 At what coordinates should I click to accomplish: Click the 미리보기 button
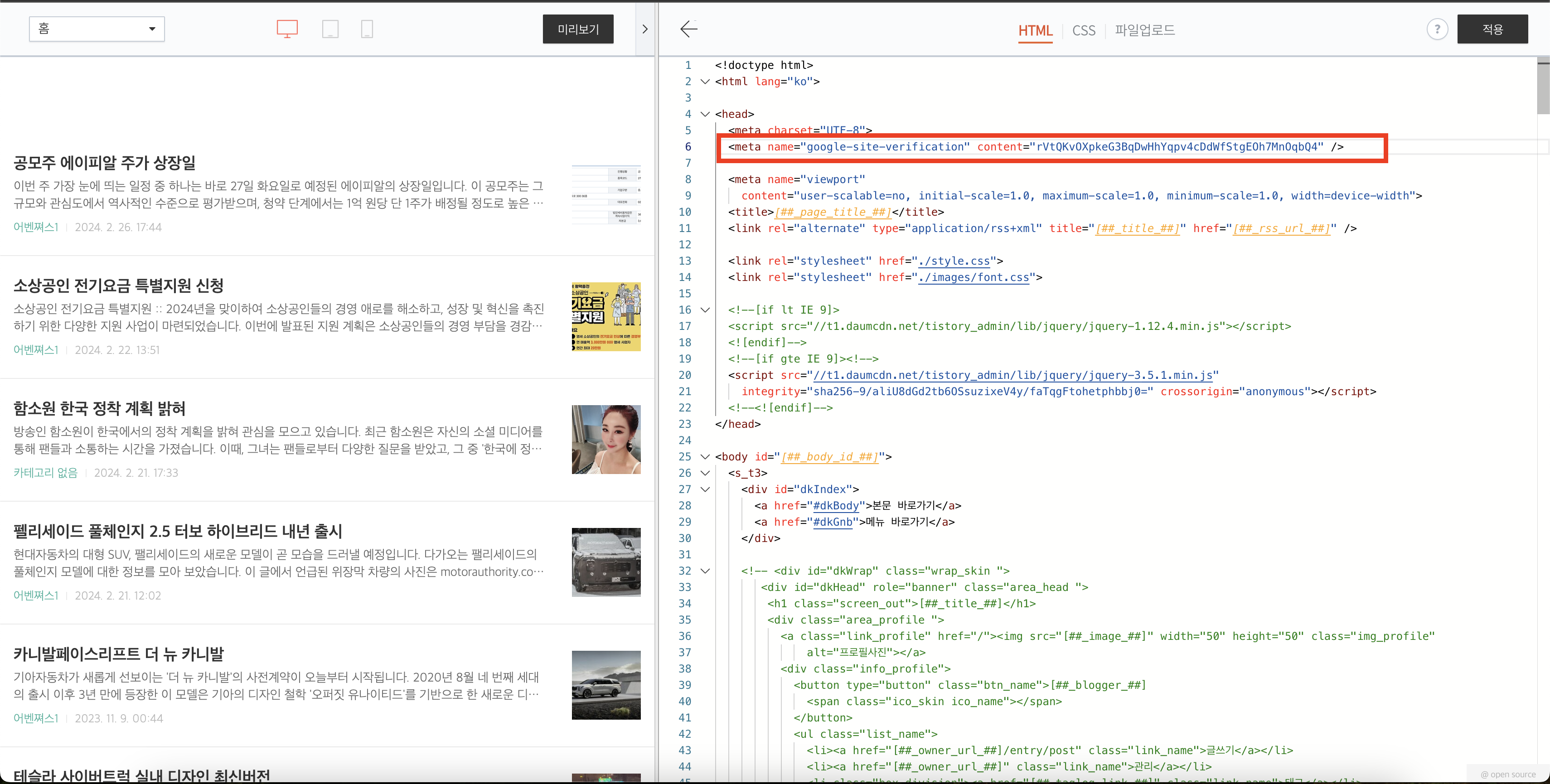[578, 29]
